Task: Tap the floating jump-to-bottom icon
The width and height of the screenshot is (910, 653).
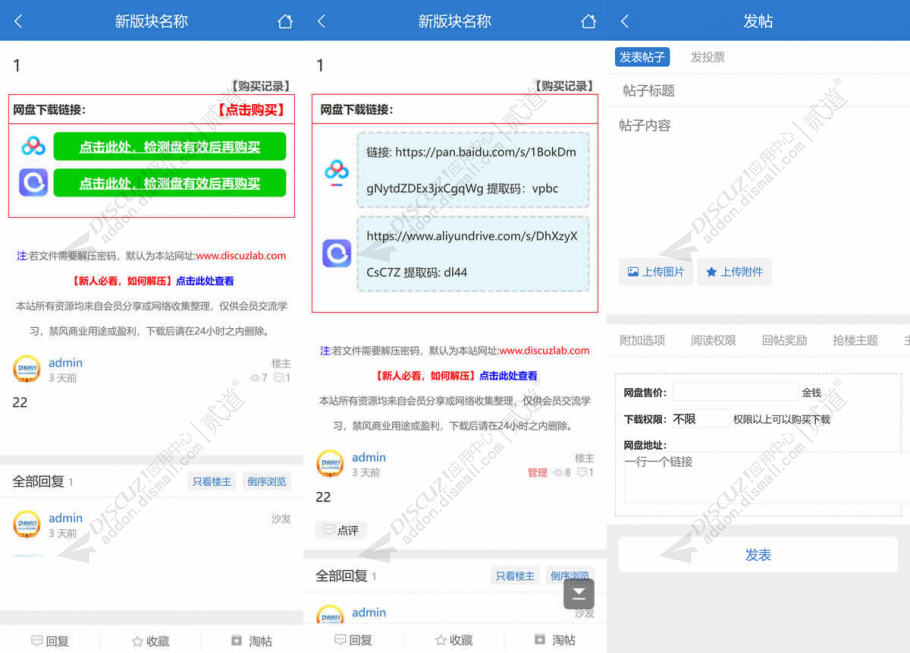Action: (578, 594)
